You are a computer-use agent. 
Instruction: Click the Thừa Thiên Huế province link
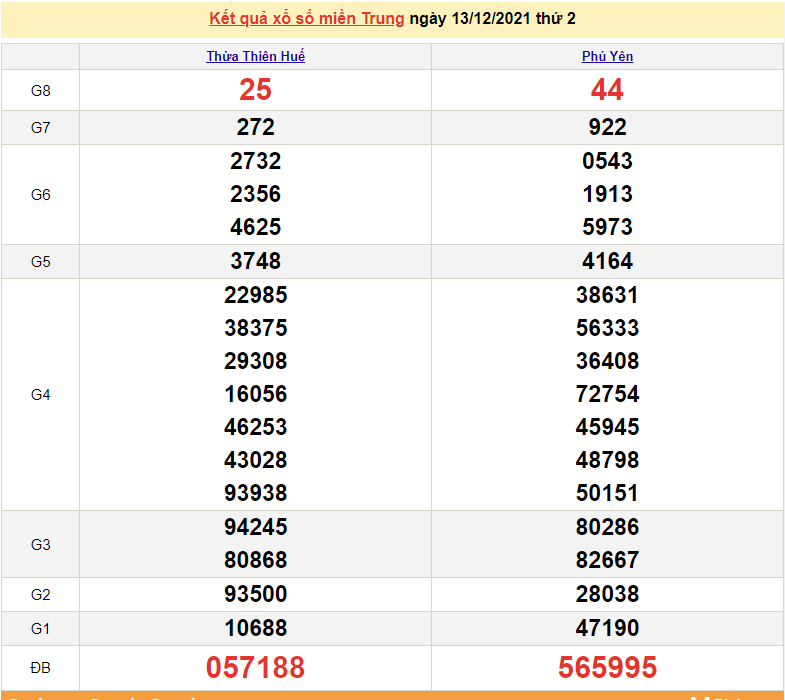pos(255,57)
